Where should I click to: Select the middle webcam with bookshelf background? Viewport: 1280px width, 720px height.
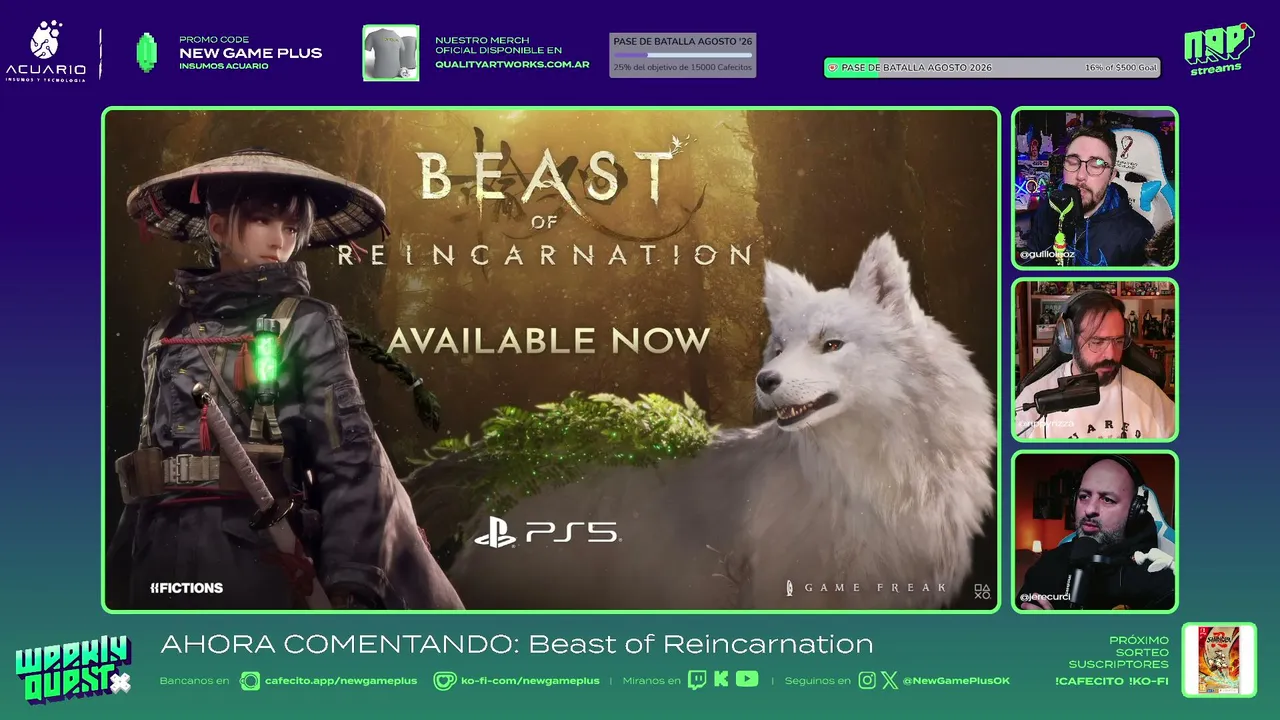click(x=1095, y=360)
